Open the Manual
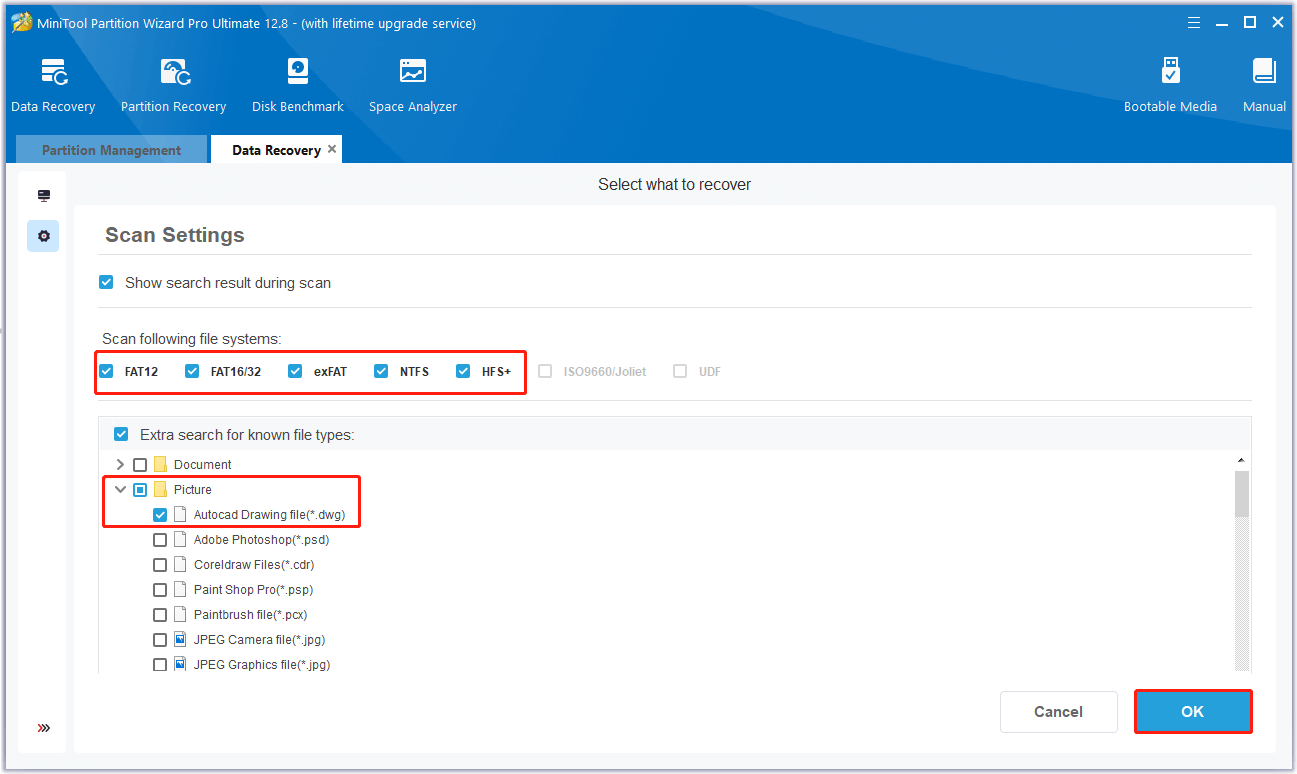 click(1264, 86)
